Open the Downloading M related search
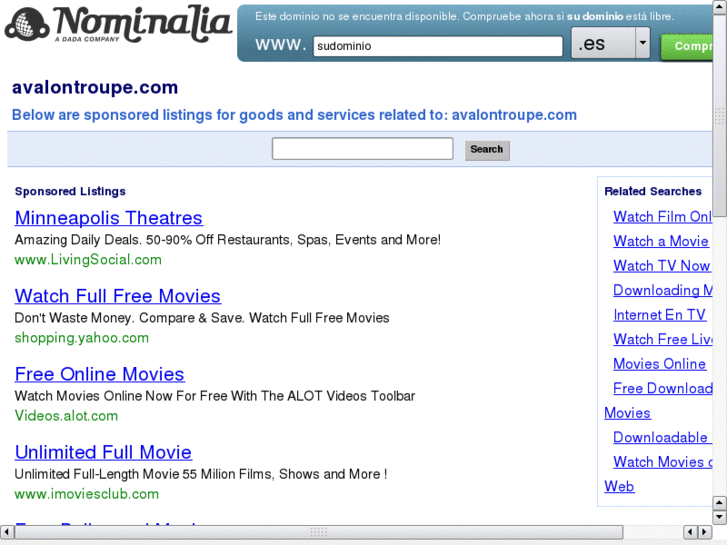 663,290
